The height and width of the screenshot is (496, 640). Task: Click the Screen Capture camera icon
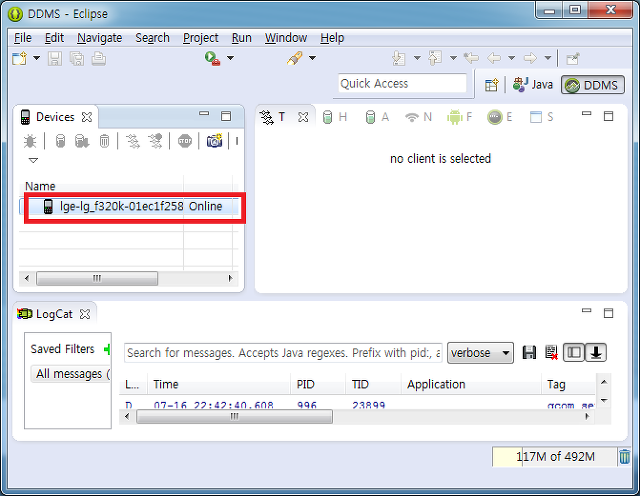(214, 141)
